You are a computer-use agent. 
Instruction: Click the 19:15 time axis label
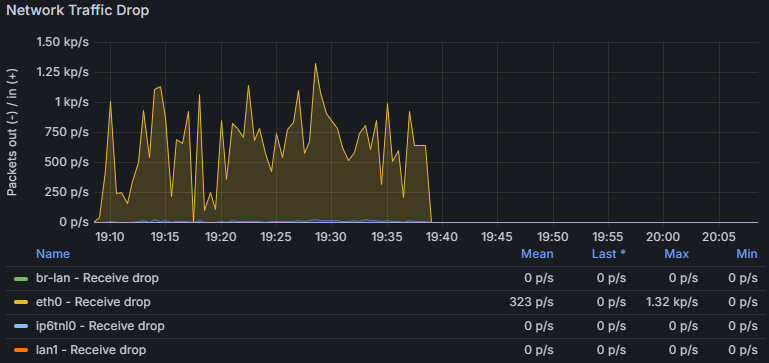[165, 237]
